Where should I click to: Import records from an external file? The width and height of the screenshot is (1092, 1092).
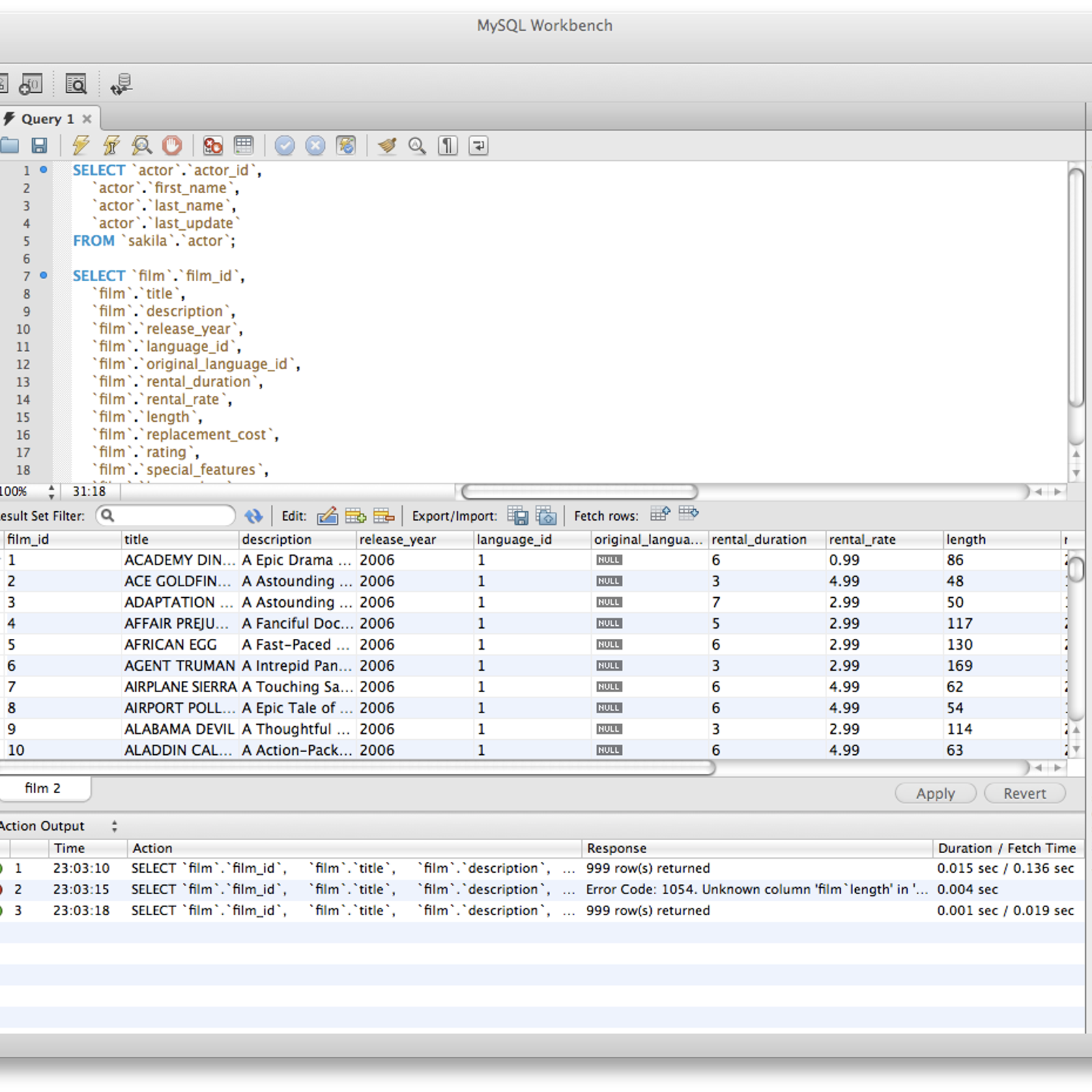tap(547, 516)
